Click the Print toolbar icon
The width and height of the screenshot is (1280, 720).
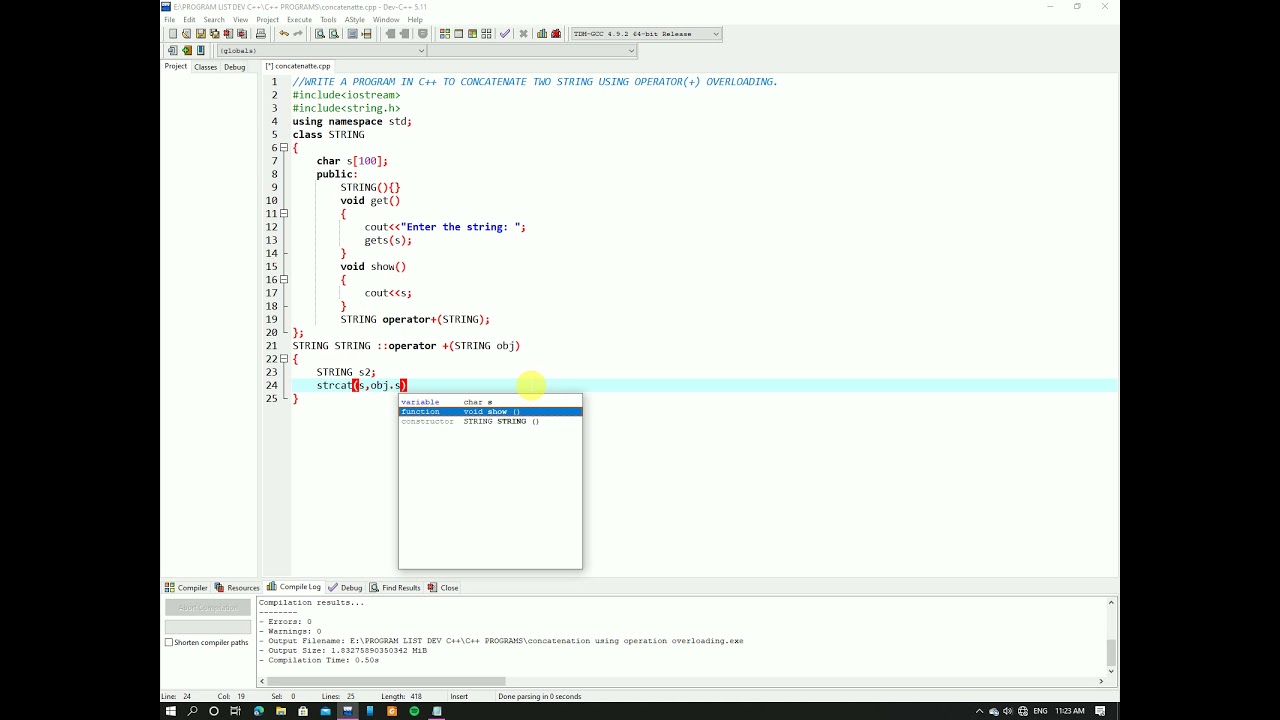261,33
